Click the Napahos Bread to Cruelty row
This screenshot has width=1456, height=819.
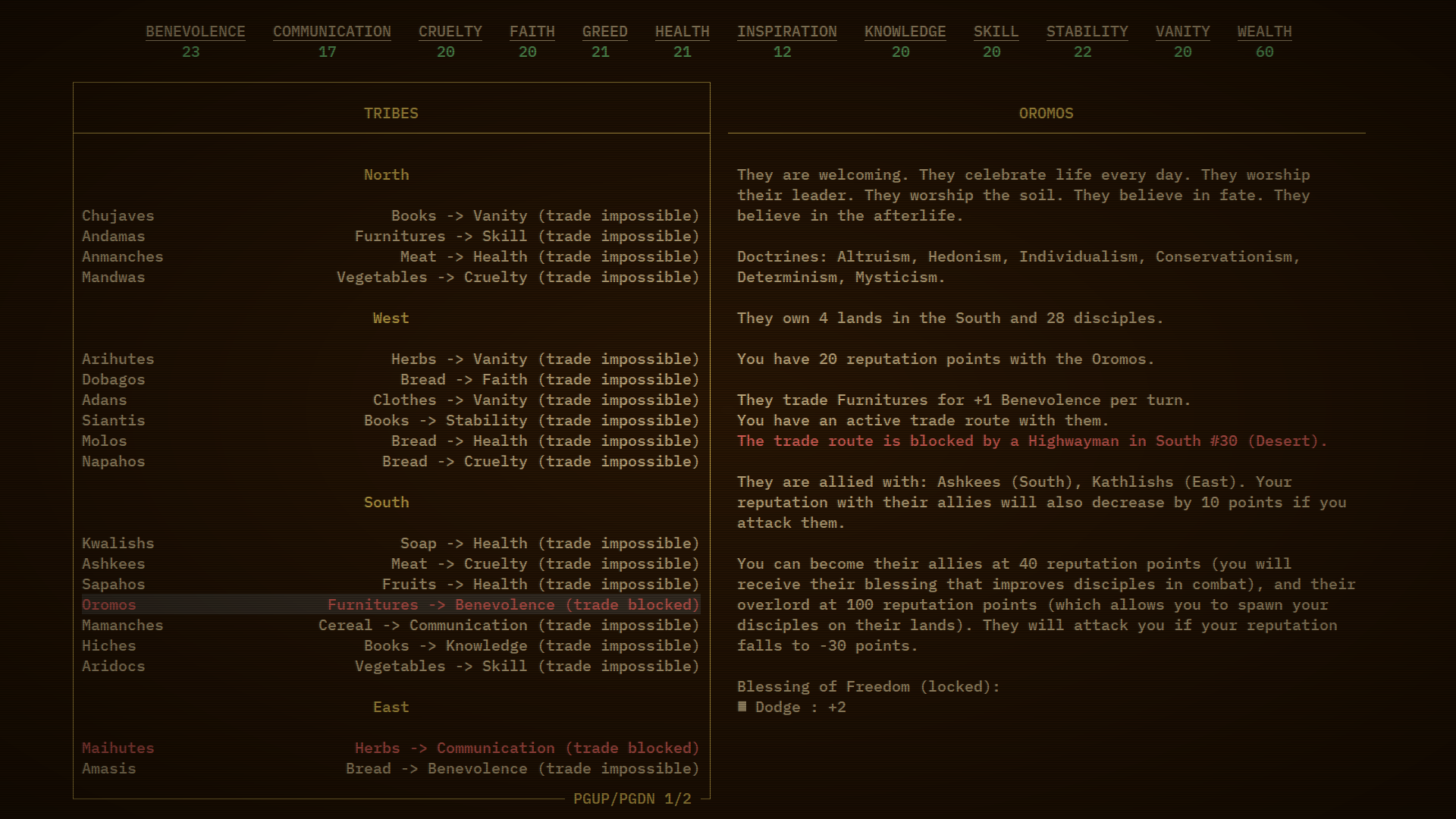(x=391, y=462)
